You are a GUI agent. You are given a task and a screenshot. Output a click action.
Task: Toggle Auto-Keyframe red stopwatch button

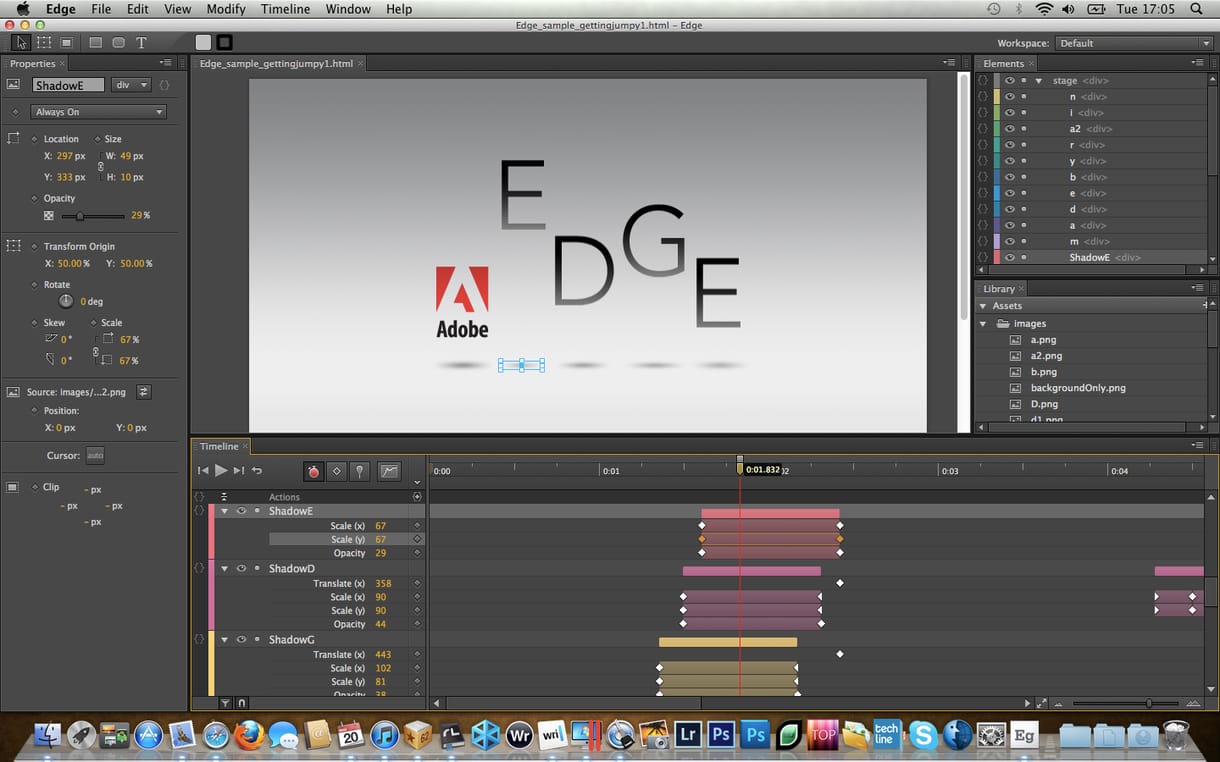tap(314, 471)
